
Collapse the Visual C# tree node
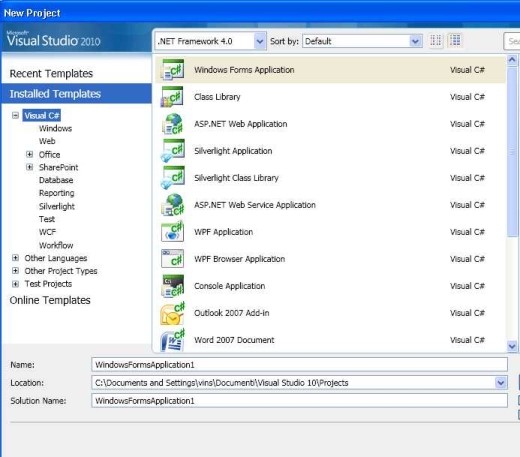[15, 115]
